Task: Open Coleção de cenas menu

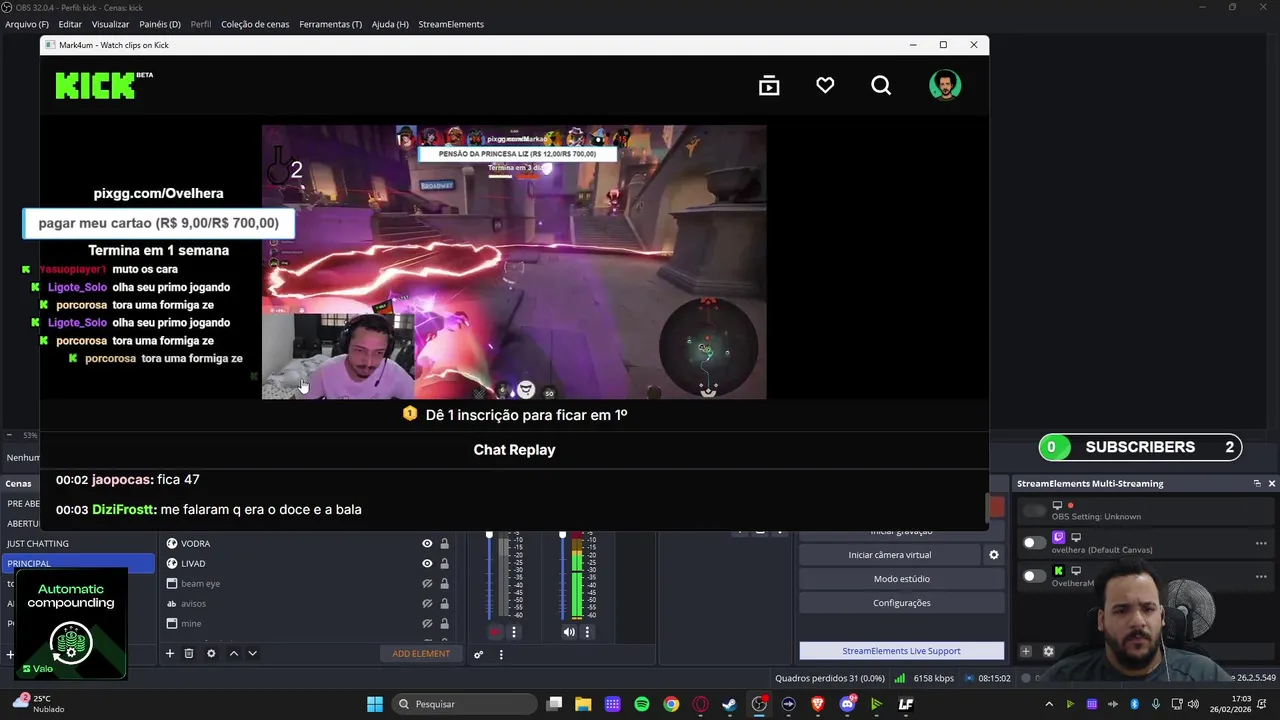Action: tap(255, 24)
